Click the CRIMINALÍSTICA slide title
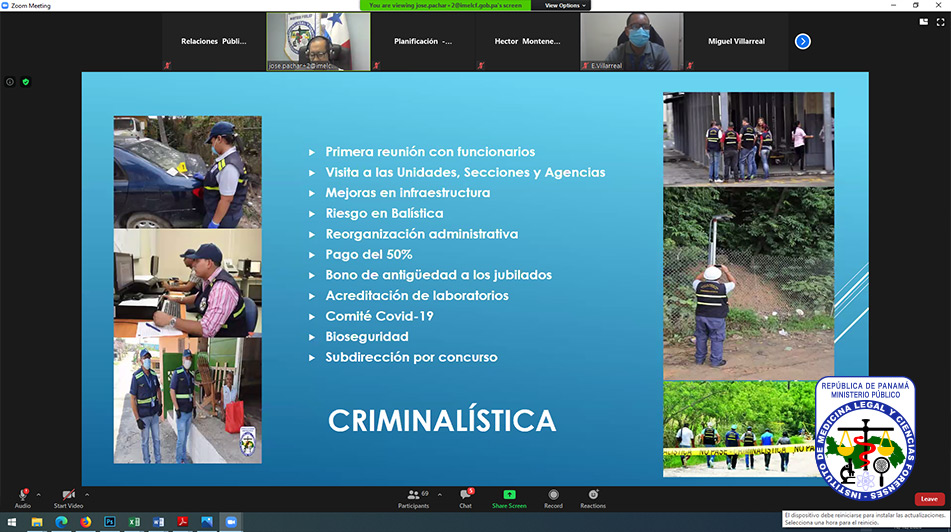Image resolution: width=951 pixels, height=532 pixels. tap(442, 421)
